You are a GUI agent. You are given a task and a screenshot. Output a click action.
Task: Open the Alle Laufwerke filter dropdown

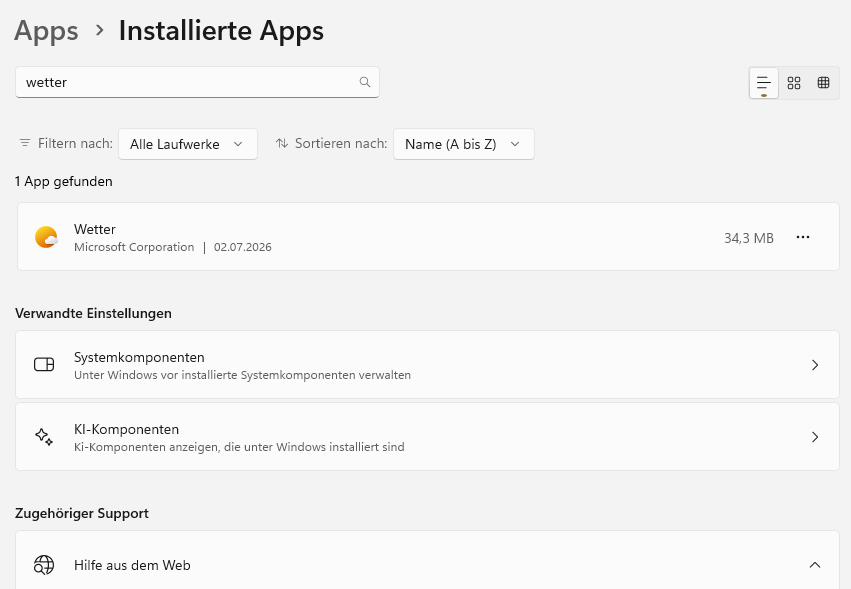[x=188, y=144]
